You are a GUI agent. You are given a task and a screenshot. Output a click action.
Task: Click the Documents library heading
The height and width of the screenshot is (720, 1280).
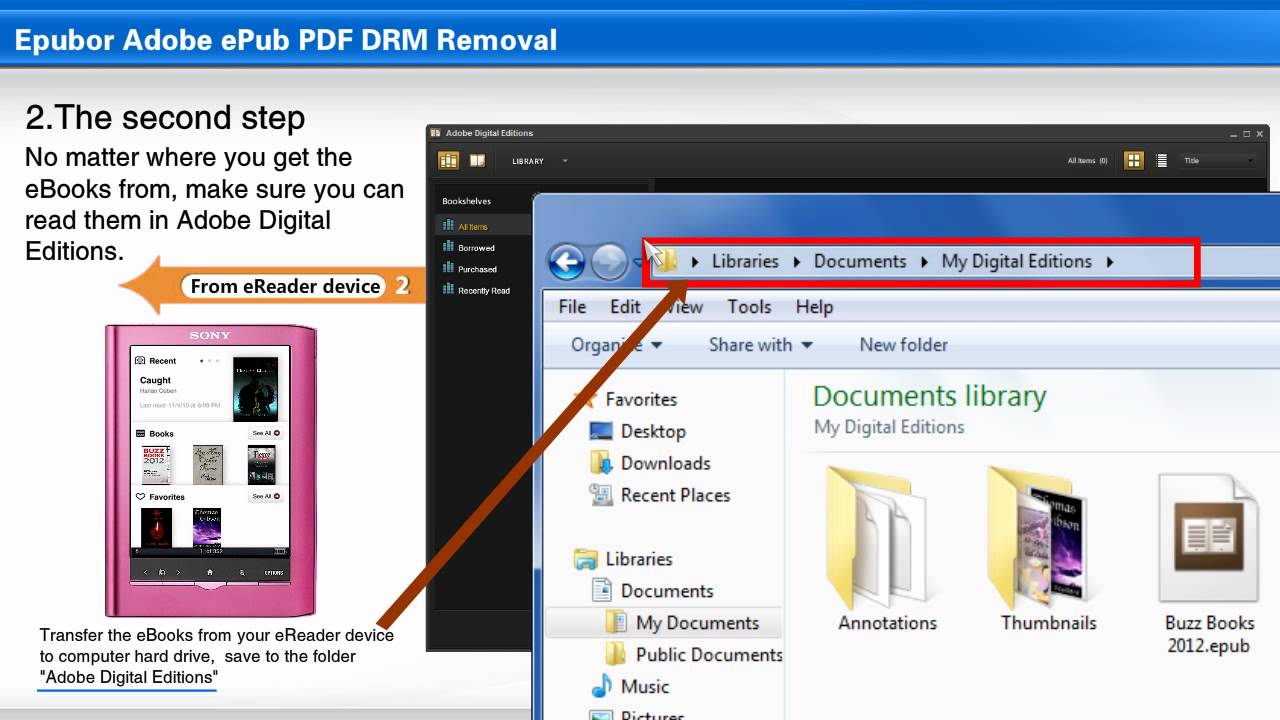coord(929,396)
